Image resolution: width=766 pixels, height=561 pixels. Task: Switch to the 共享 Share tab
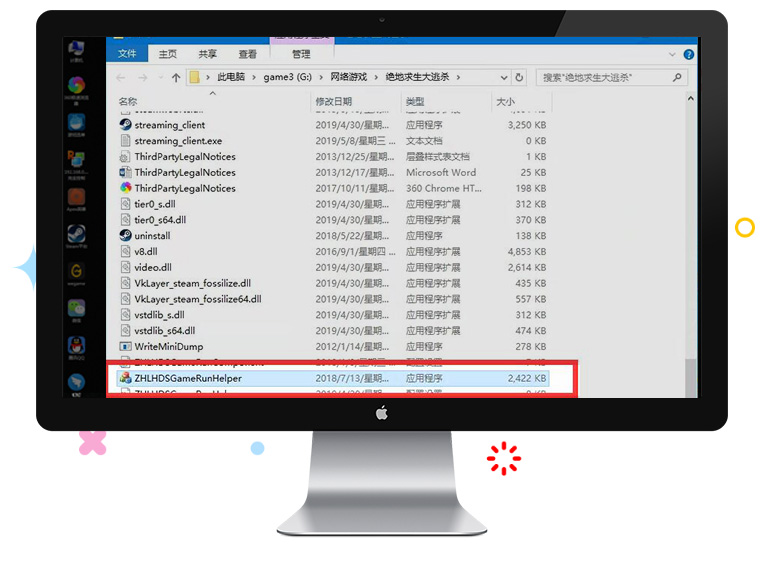[x=208, y=54]
